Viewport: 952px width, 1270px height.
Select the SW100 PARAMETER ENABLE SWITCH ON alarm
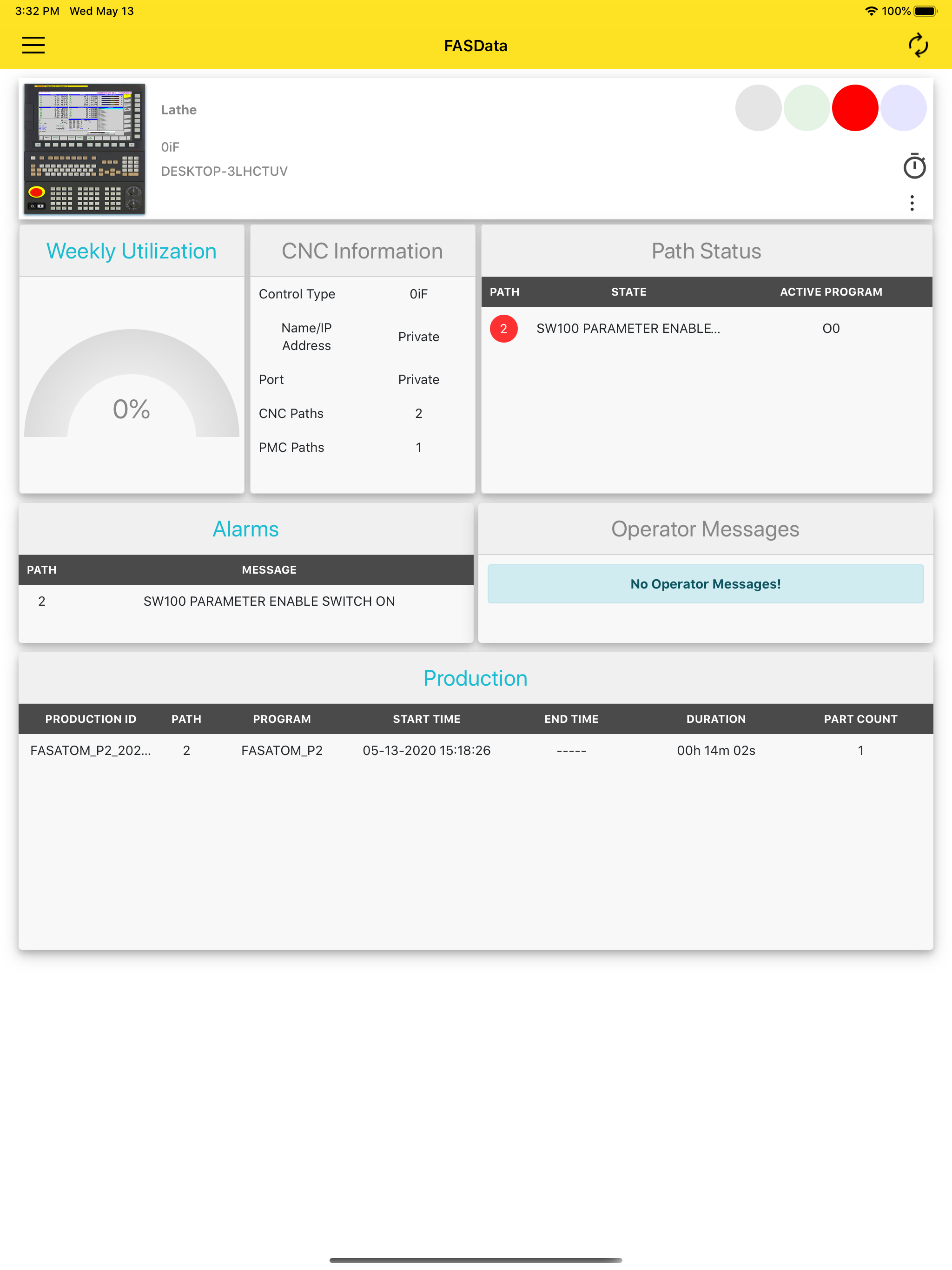pyautogui.click(x=269, y=601)
